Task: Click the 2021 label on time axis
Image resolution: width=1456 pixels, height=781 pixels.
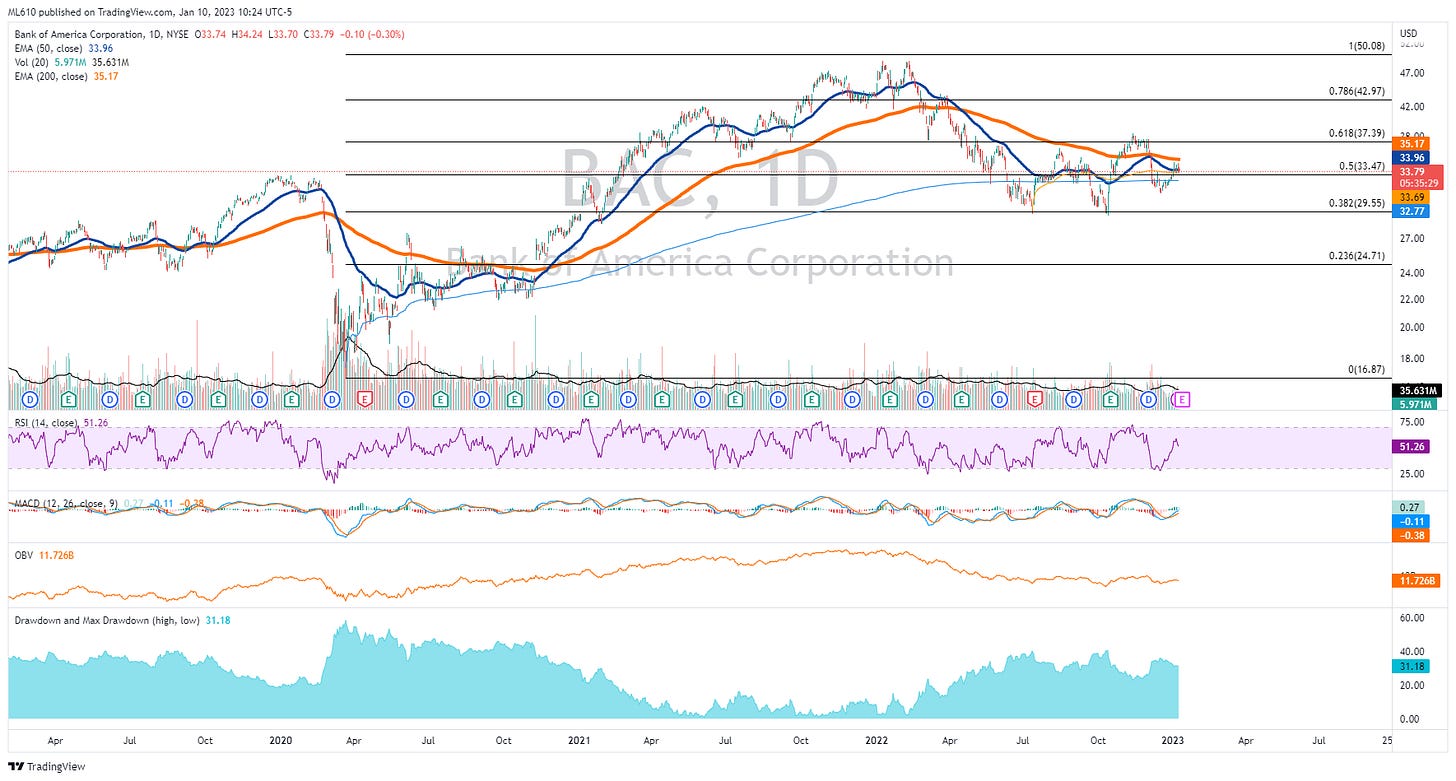Action: pyautogui.click(x=581, y=741)
